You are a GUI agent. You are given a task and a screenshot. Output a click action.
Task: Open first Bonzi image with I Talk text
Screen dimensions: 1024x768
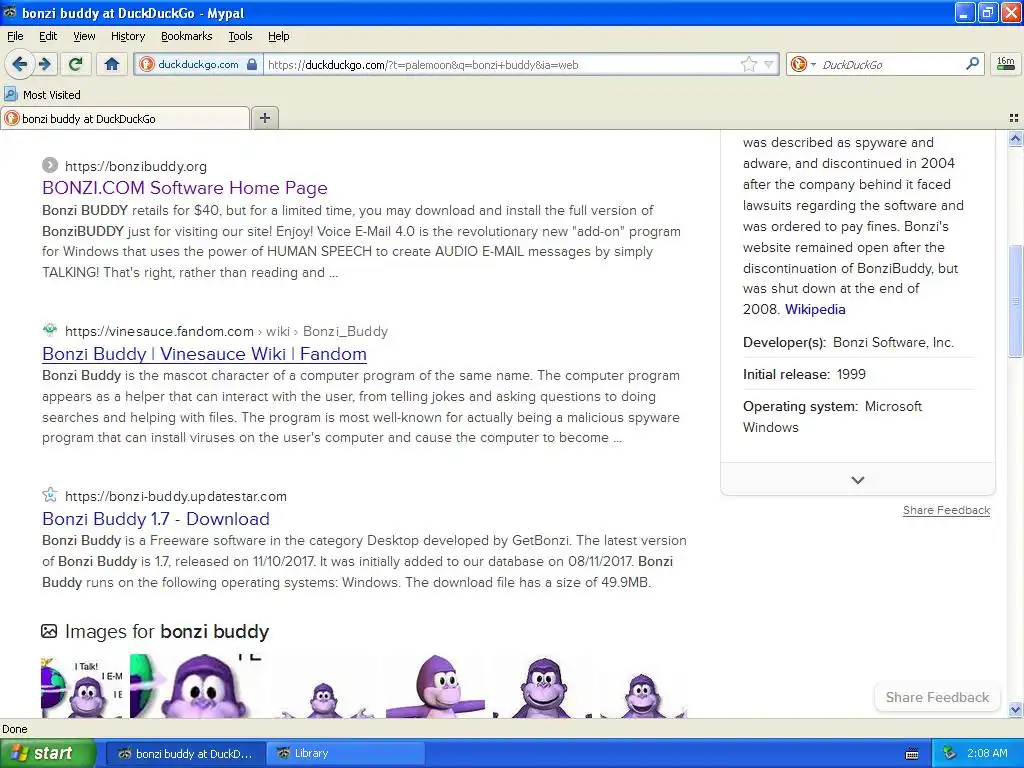(x=84, y=686)
